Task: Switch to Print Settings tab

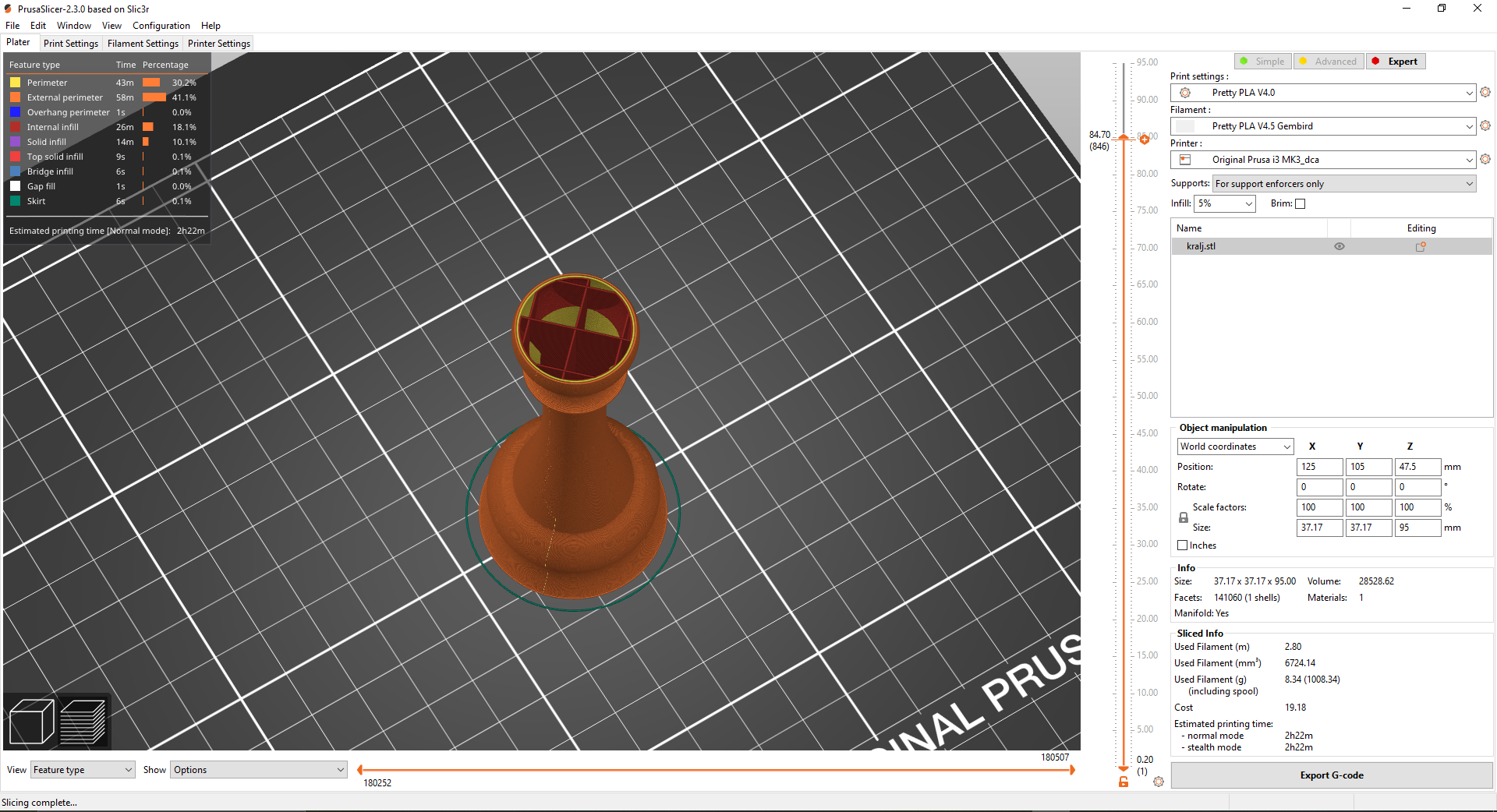Action: pyautogui.click(x=71, y=44)
